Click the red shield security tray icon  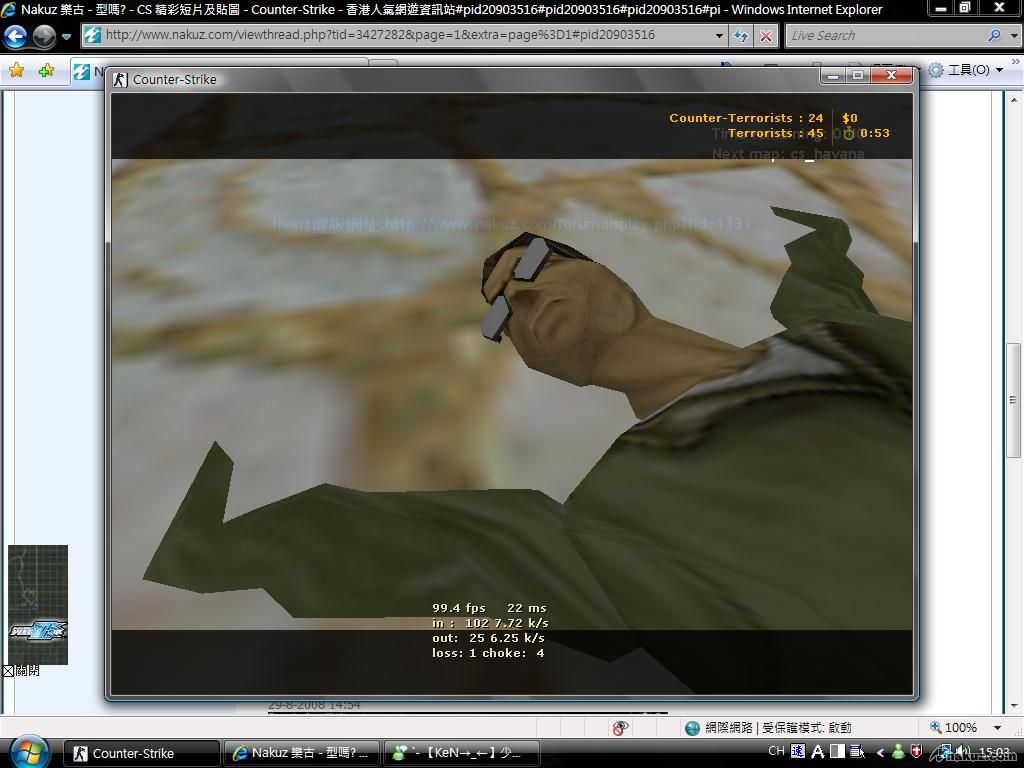917,752
